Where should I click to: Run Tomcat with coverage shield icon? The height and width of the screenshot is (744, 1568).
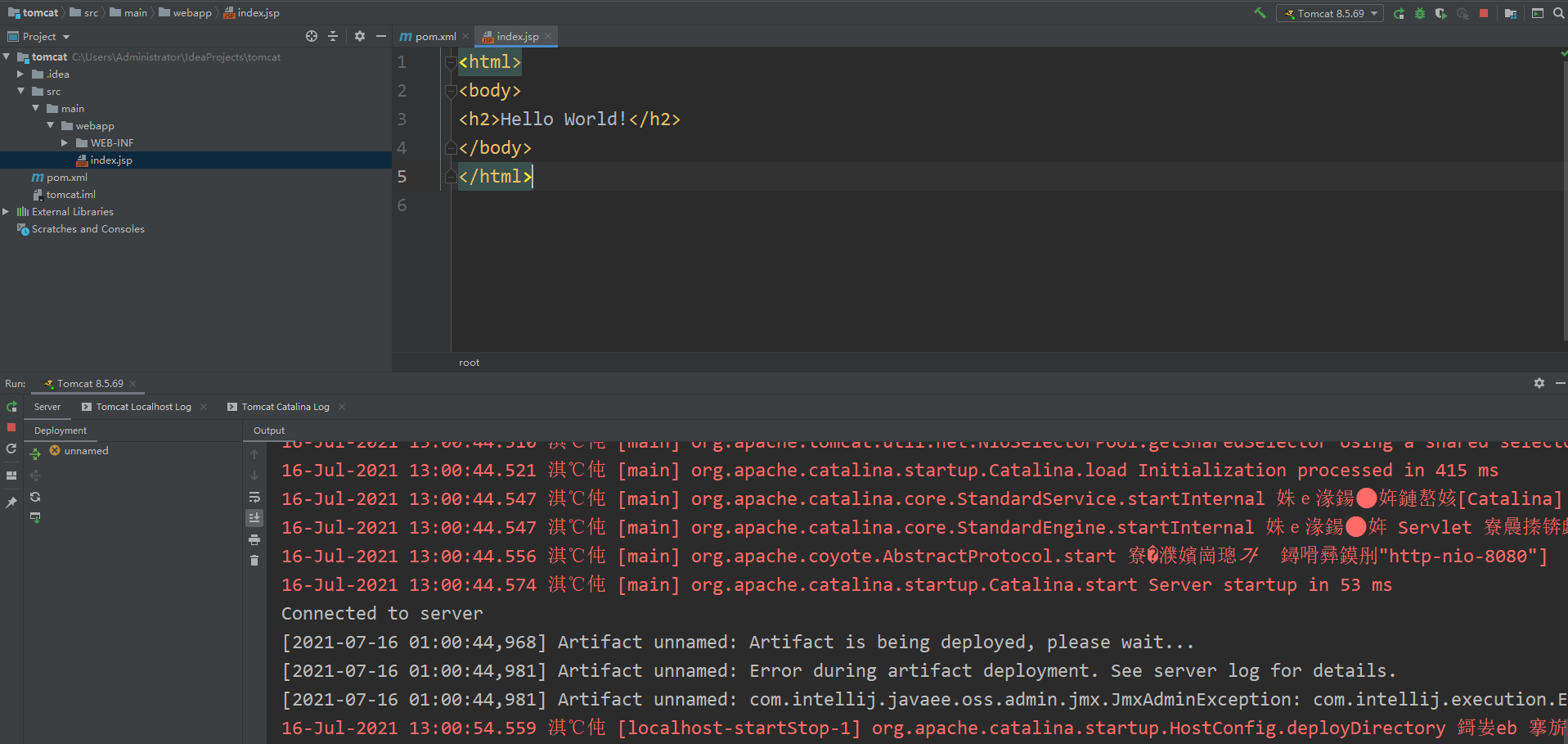coord(1440,13)
